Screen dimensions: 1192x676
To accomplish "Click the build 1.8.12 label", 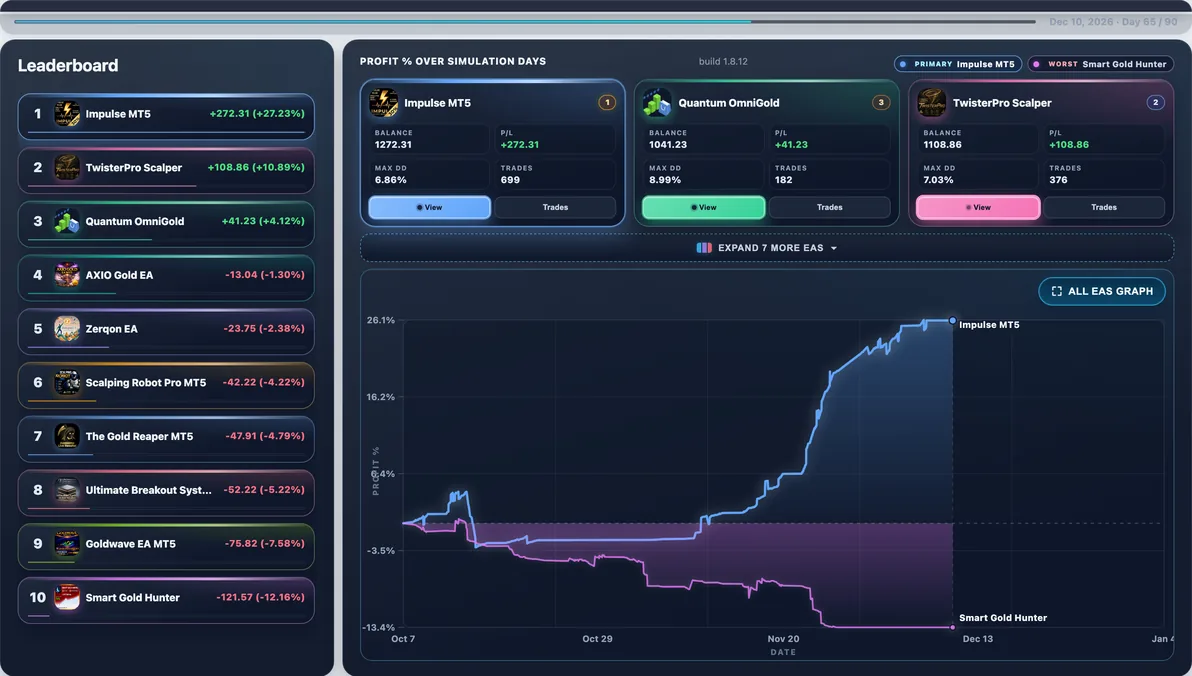I will [723, 62].
